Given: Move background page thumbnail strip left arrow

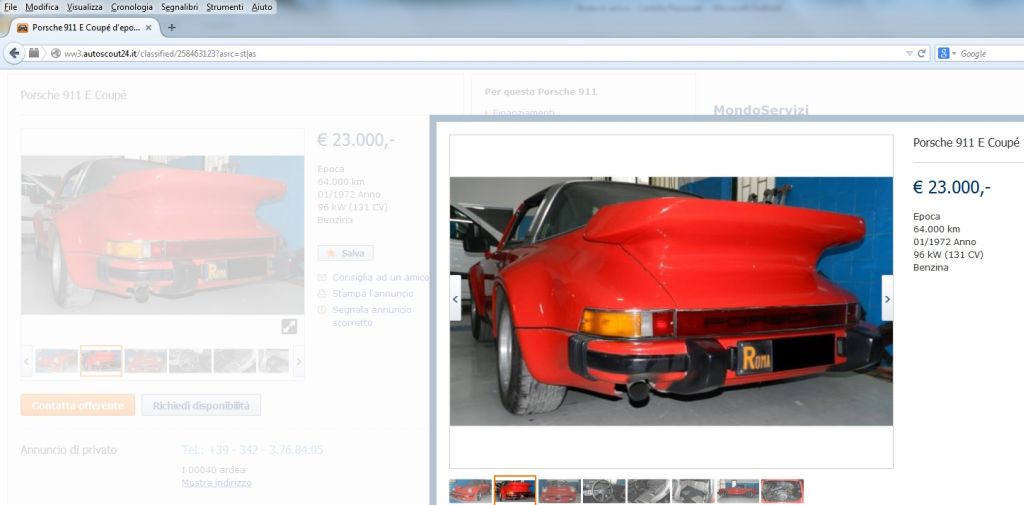Looking at the screenshot, I should (27, 361).
